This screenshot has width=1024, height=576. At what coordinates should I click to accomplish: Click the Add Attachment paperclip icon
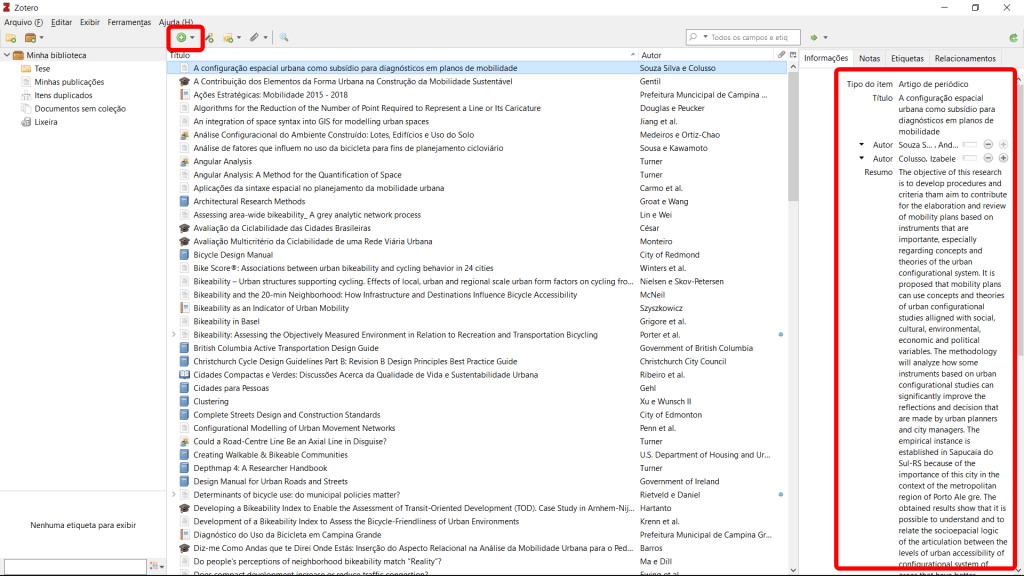255,38
